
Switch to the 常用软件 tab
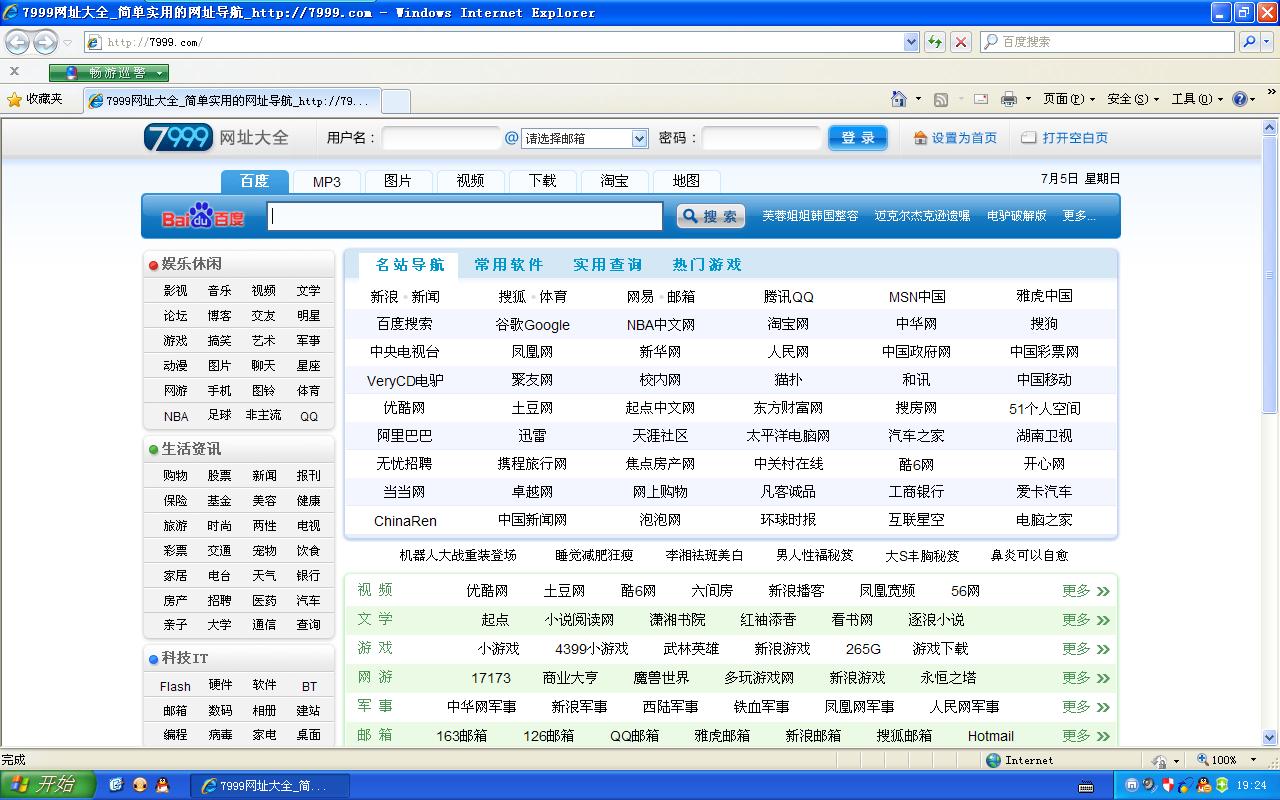point(509,265)
